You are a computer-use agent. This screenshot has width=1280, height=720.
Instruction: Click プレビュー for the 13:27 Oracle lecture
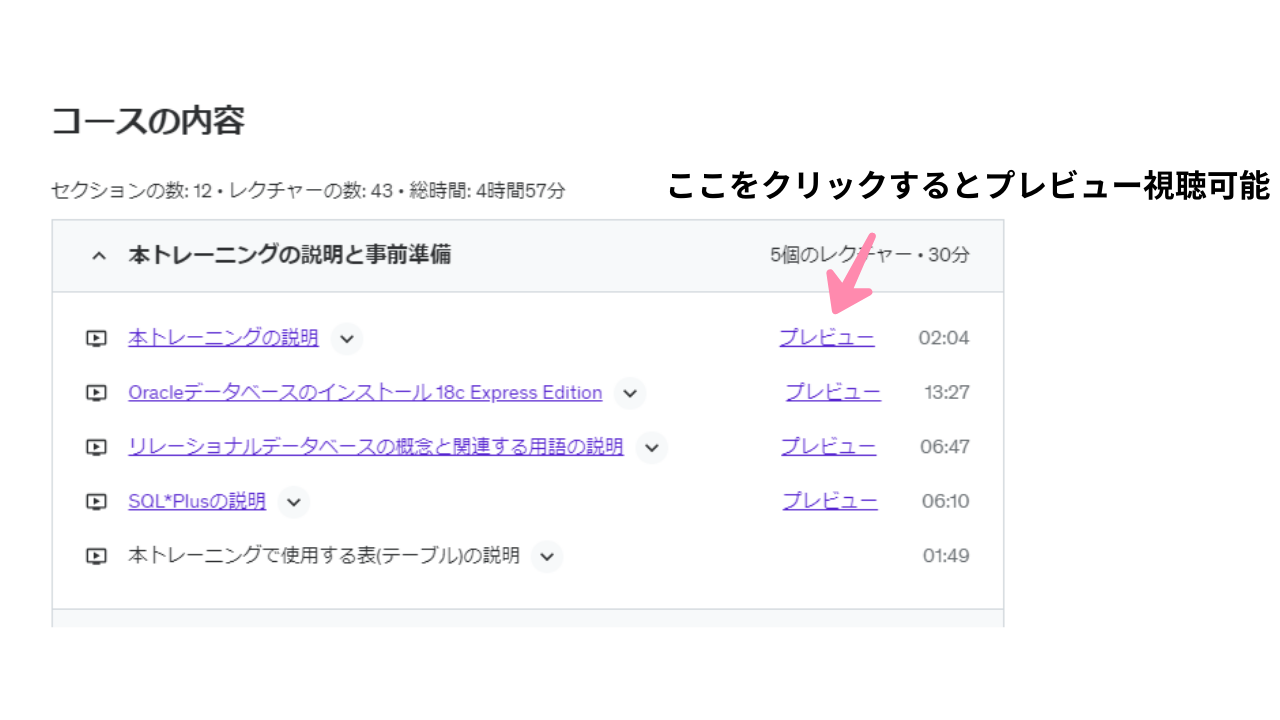coord(833,393)
